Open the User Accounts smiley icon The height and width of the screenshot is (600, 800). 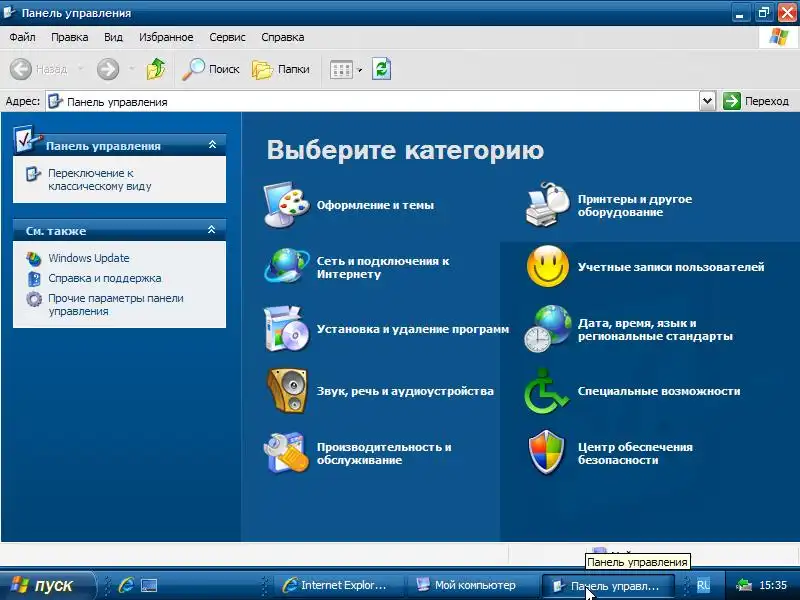pyautogui.click(x=547, y=266)
